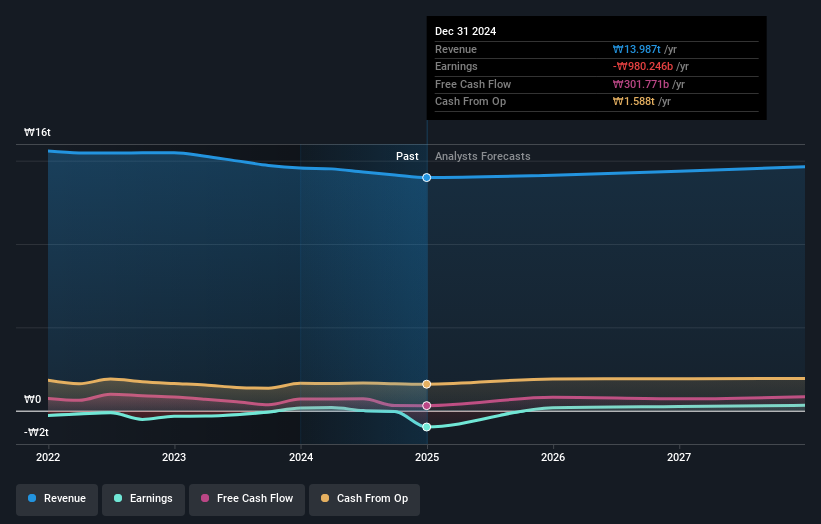
Task: Click the ₩16t y-axis label
Action: pos(37,132)
